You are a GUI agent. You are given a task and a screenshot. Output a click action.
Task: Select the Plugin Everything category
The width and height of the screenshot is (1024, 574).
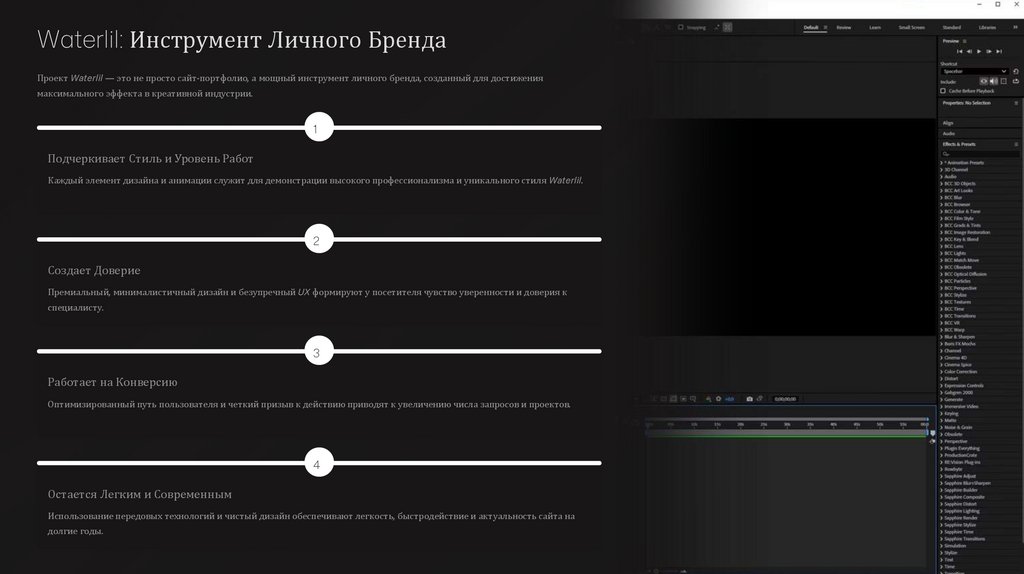click(x=962, y=449)
